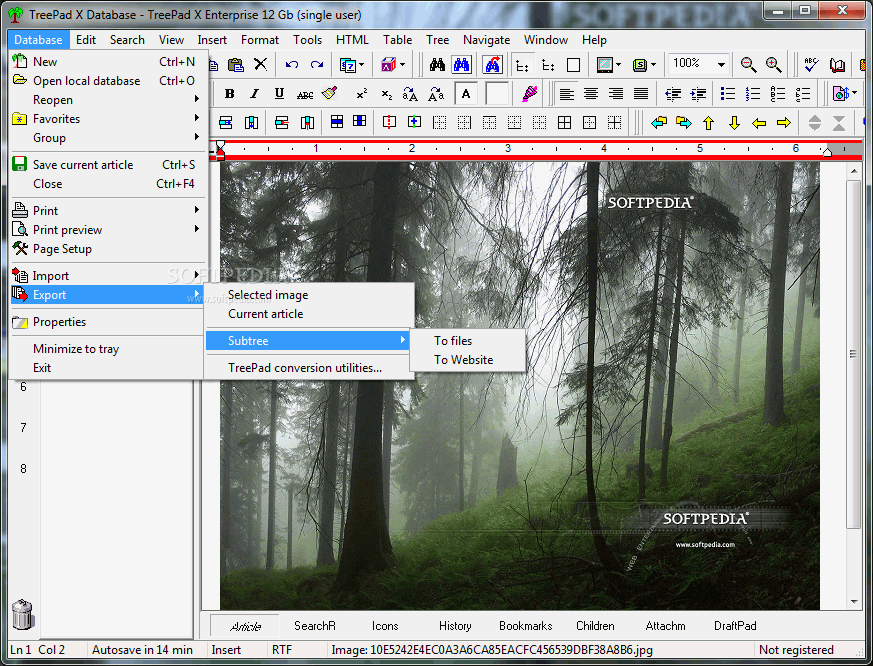Click the ruler right margin marker

pyautogui.click(x=827, y=152)
